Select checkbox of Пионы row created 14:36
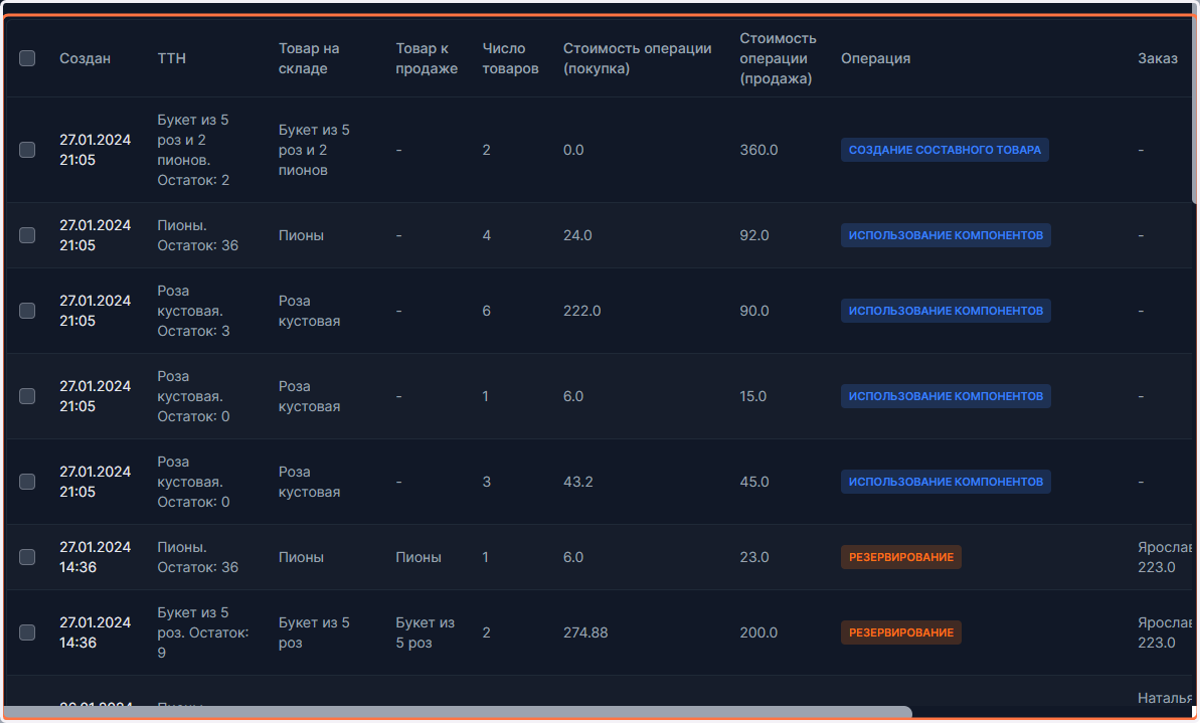 [27, 557]
